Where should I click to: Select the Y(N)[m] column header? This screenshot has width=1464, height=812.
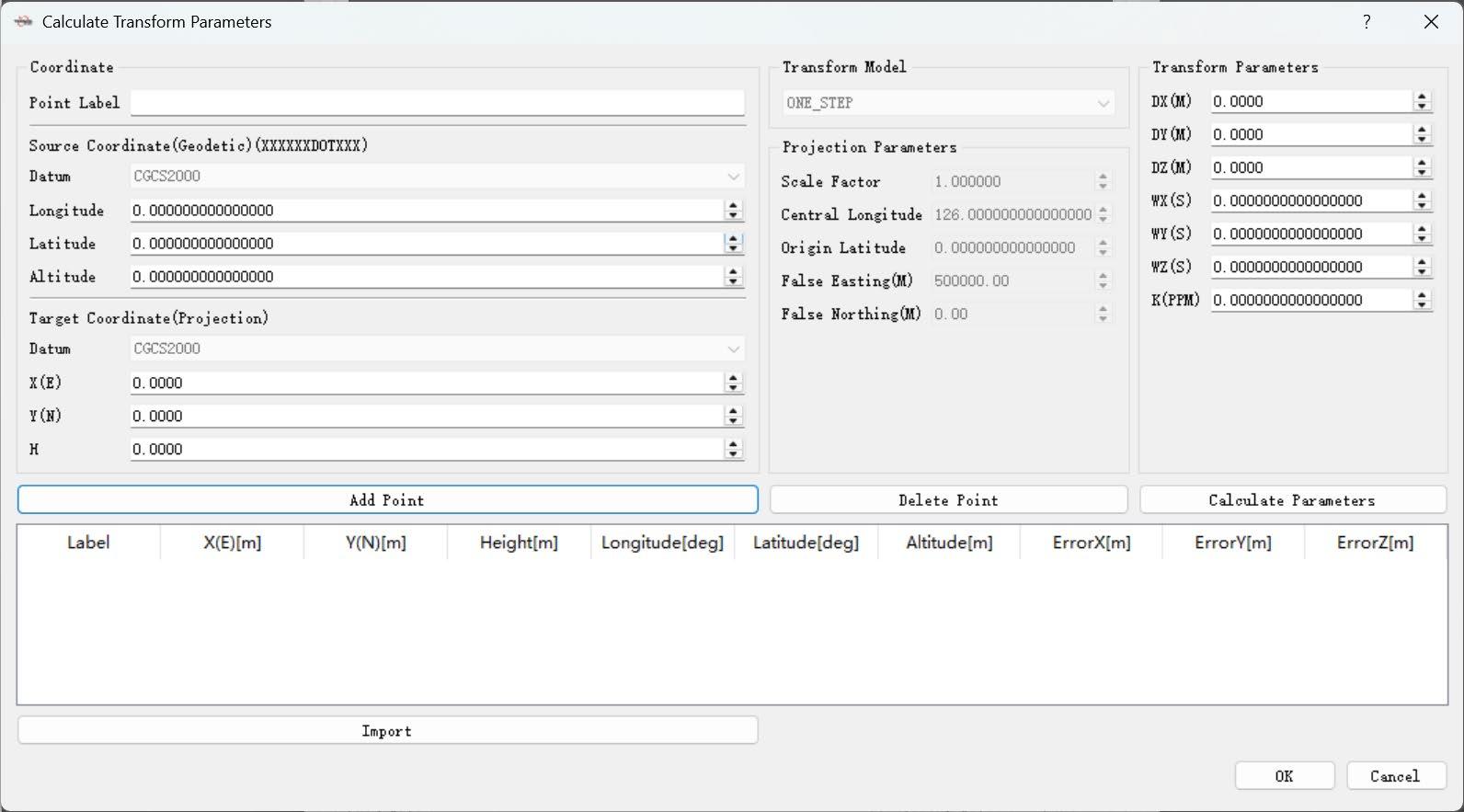[376, 543]
